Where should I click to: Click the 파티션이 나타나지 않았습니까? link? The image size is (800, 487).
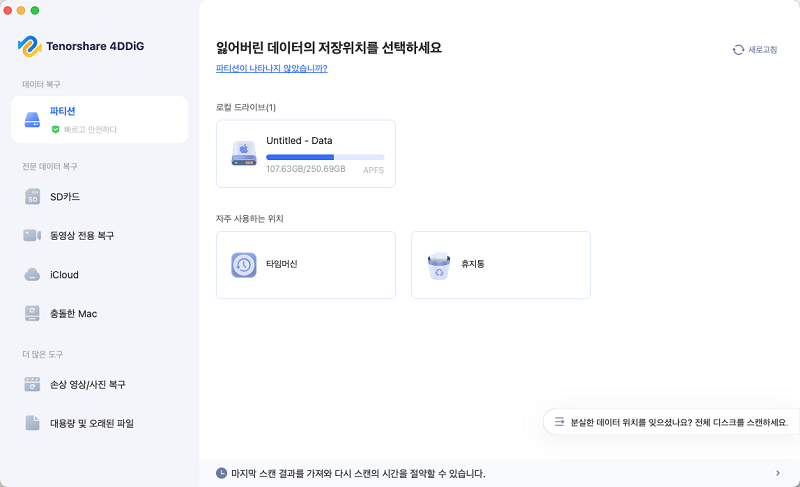(271, 68)
